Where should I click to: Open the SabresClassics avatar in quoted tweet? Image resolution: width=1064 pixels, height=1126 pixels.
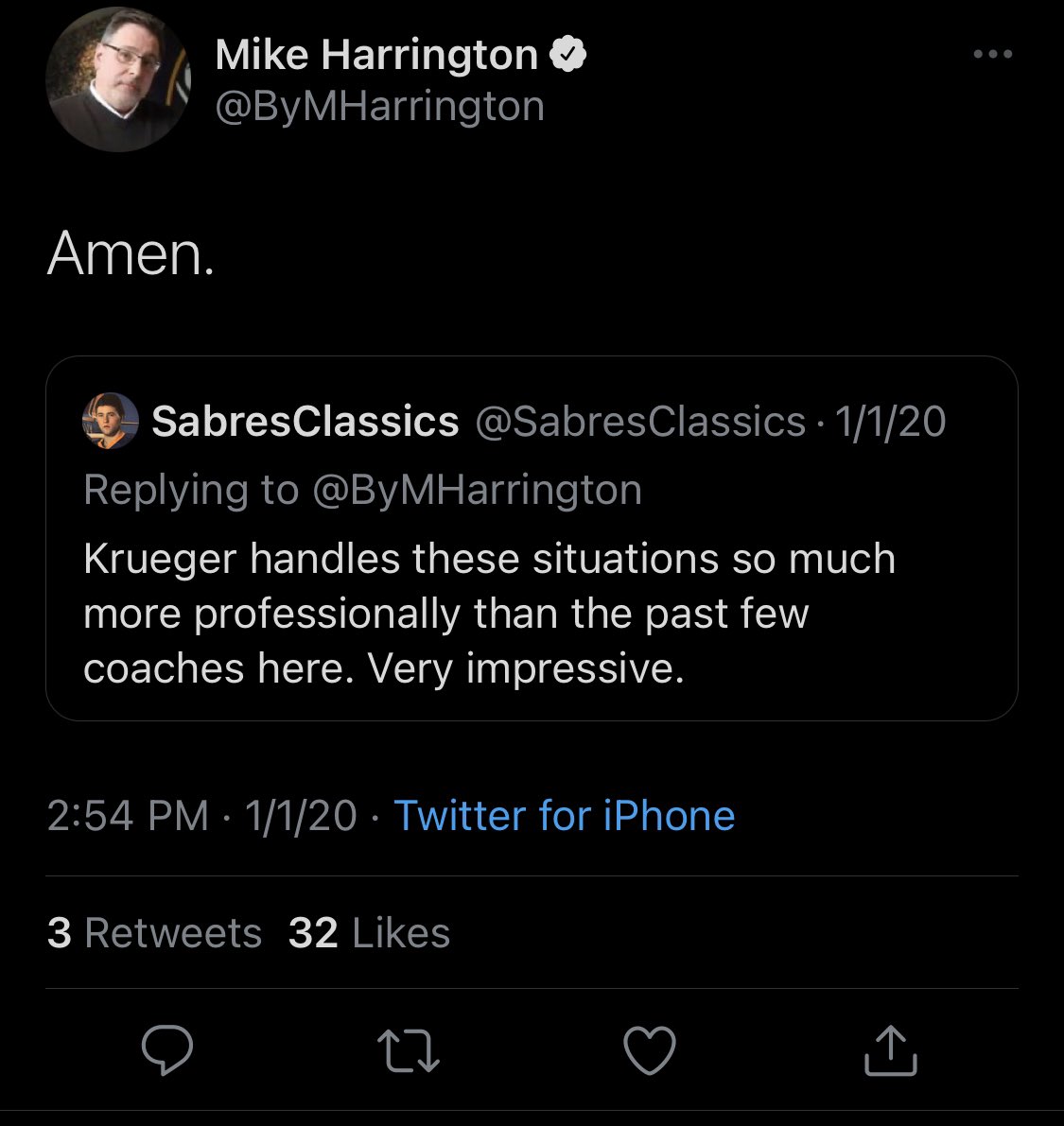[x=111, y=421]
